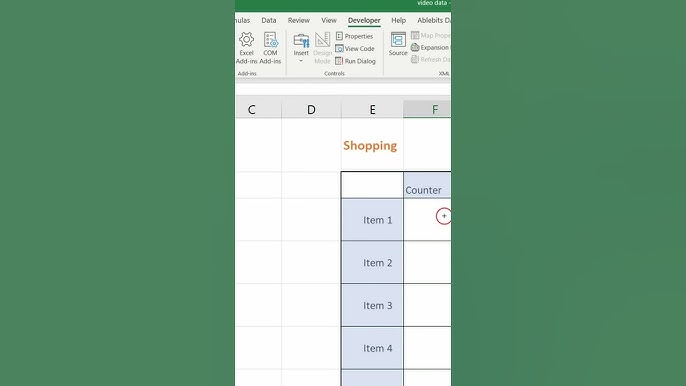This screenshot has height=386, width=686.
Task: Select the Item 4 cell
Action: pos(372,348)
